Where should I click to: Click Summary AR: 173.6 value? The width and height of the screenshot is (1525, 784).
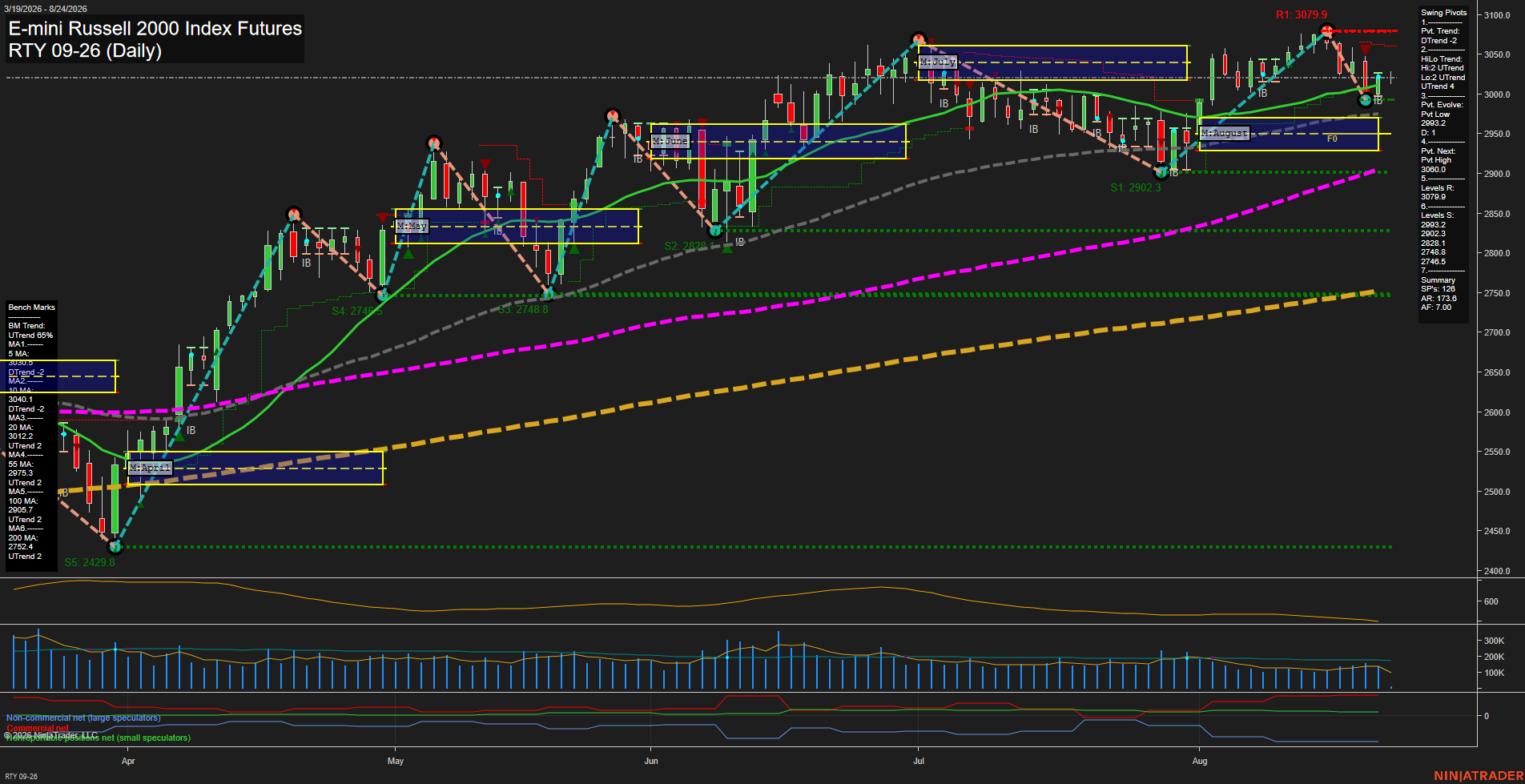pos(1439,299)
